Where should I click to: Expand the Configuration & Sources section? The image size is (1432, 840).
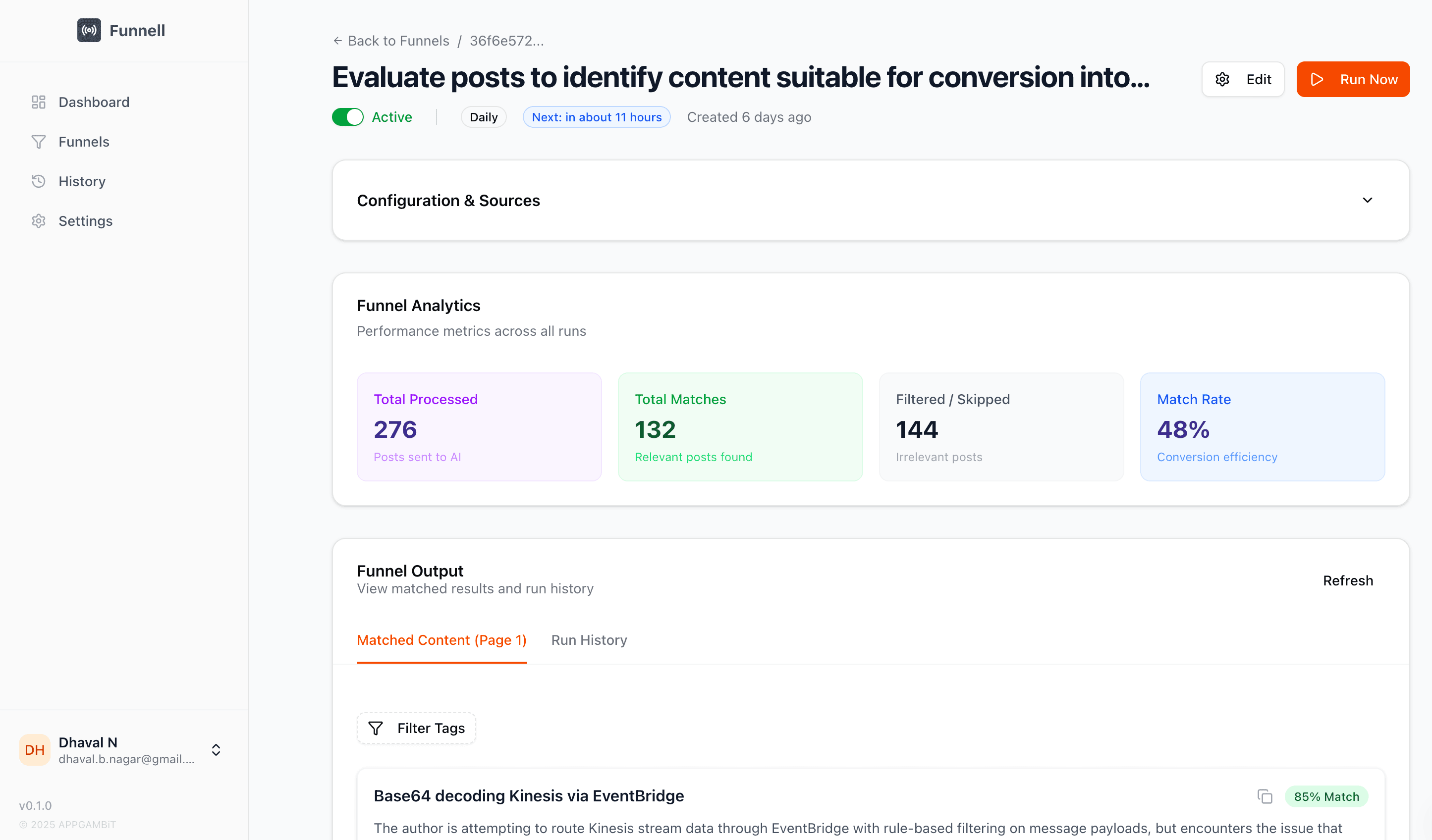click(1367, 200)
